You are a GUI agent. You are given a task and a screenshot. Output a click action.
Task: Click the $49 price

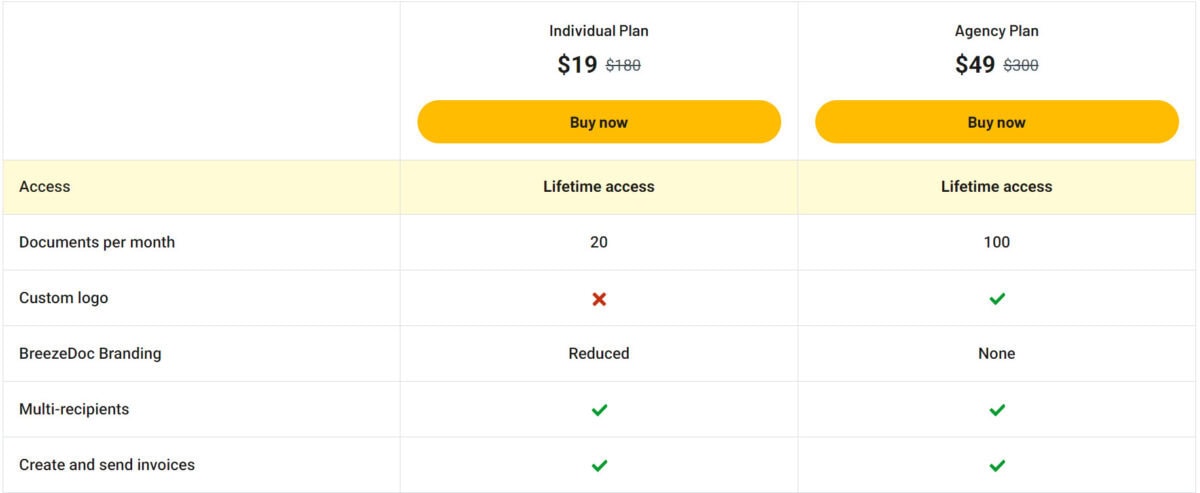point(975,65)
